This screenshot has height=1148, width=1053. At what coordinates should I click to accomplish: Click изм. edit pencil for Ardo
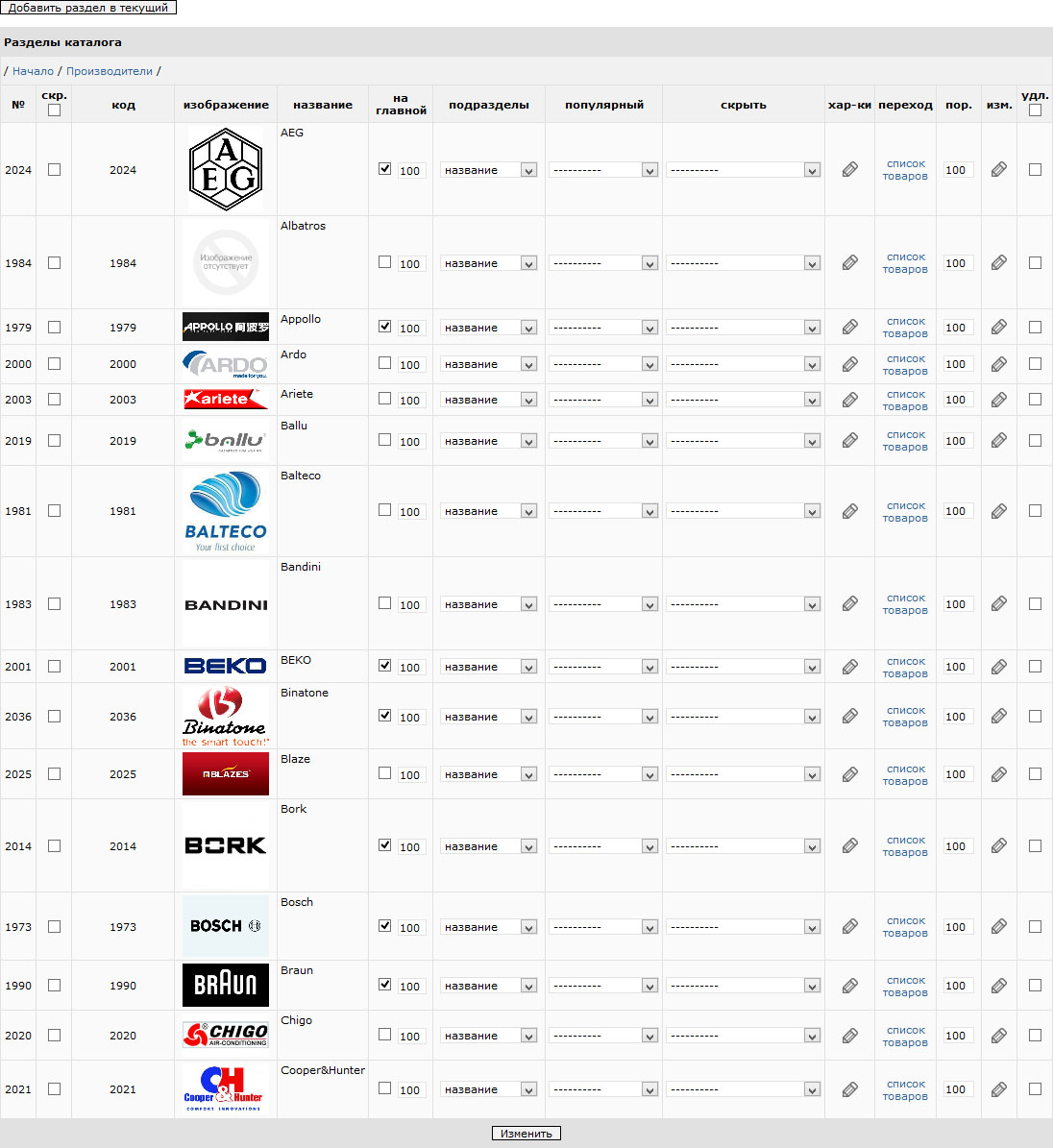[x=999, y=364]
